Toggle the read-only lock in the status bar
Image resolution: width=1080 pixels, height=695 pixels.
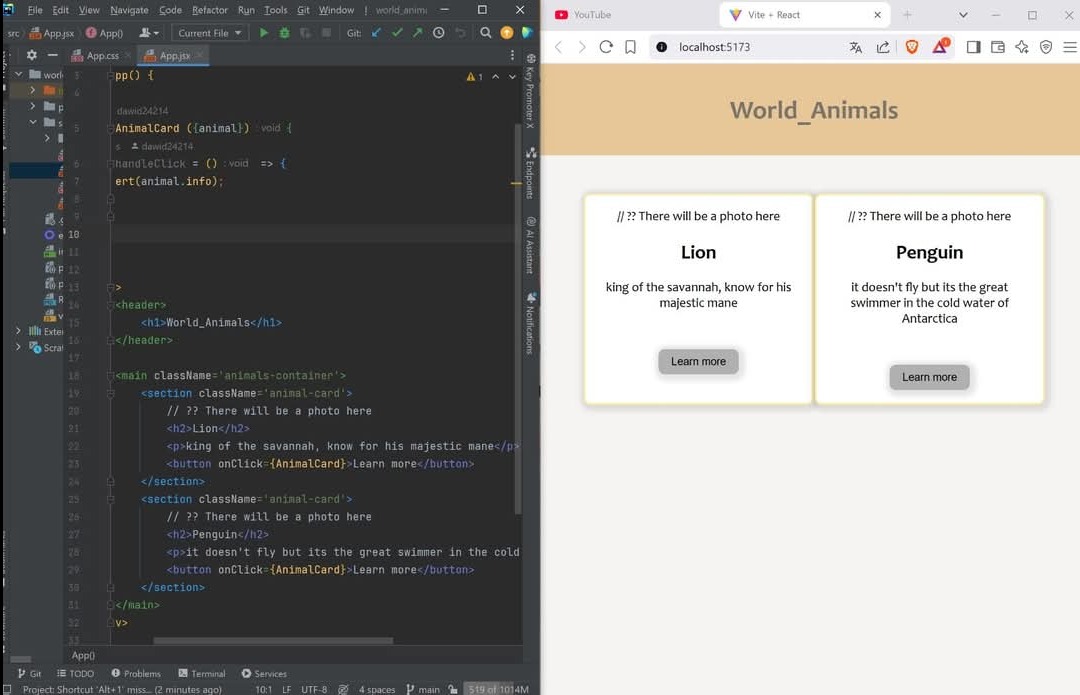(x=453, y=689)
